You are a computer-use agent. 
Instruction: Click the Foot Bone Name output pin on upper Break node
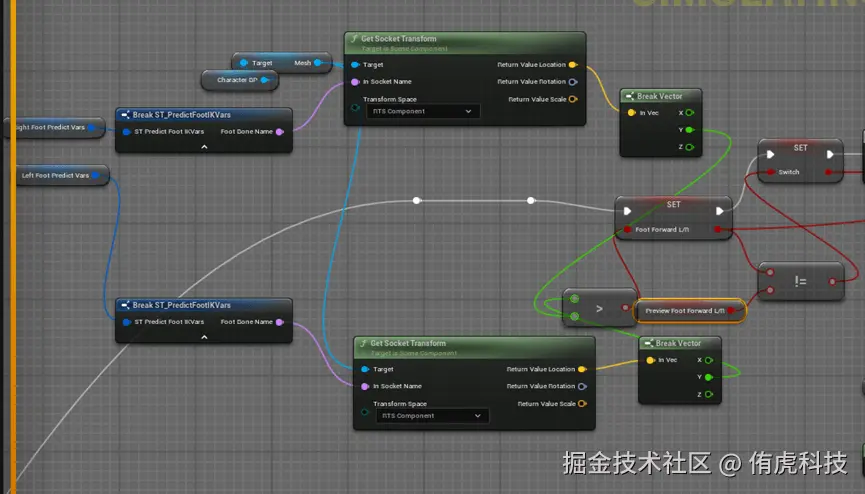point(279,131)
